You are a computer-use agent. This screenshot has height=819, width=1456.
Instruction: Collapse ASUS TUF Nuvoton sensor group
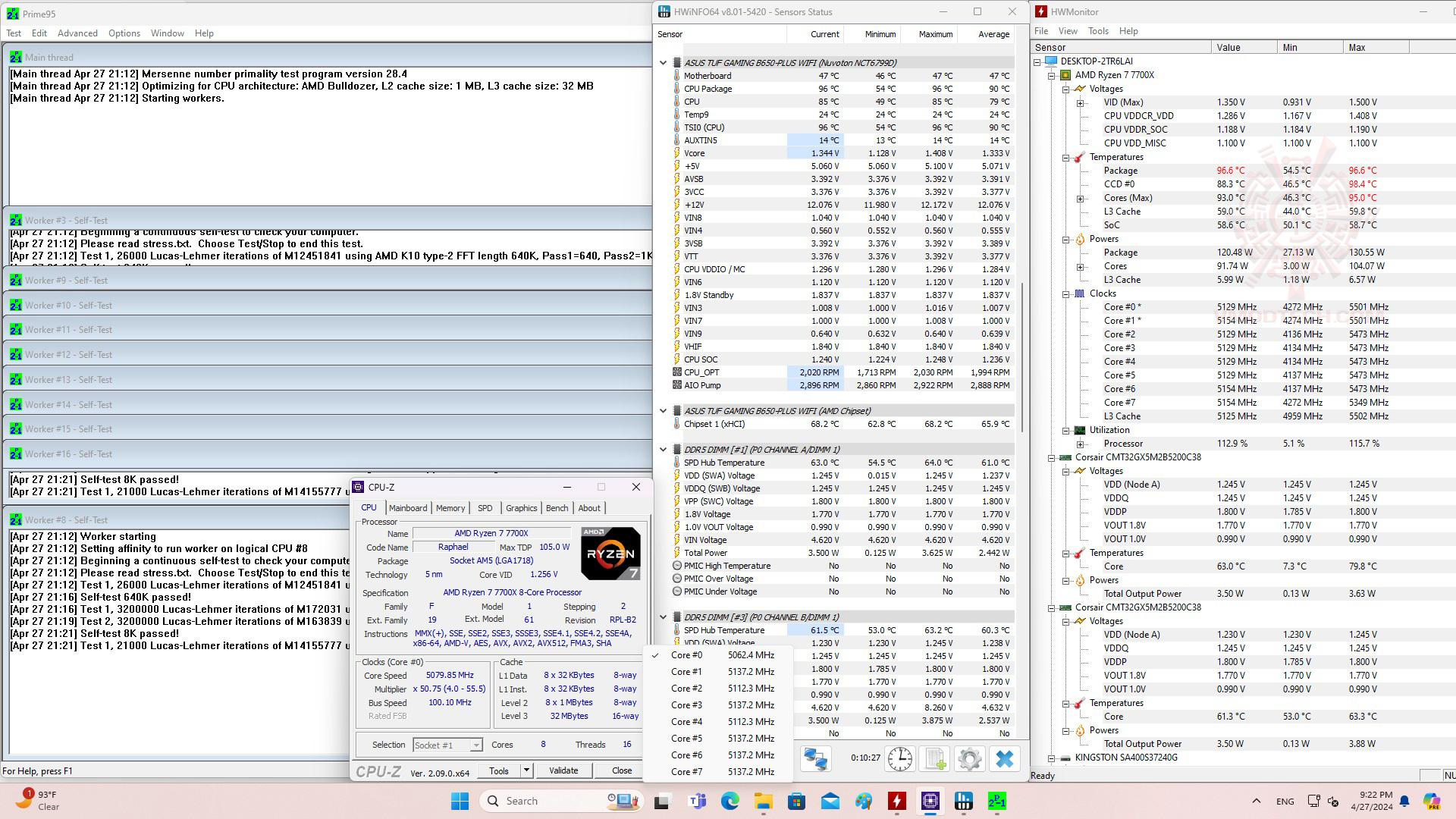[664, 63]
